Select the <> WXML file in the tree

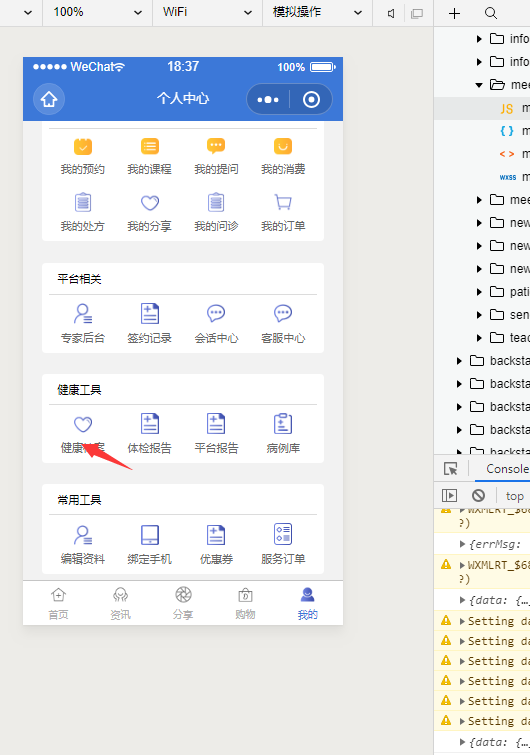(482, 154)
